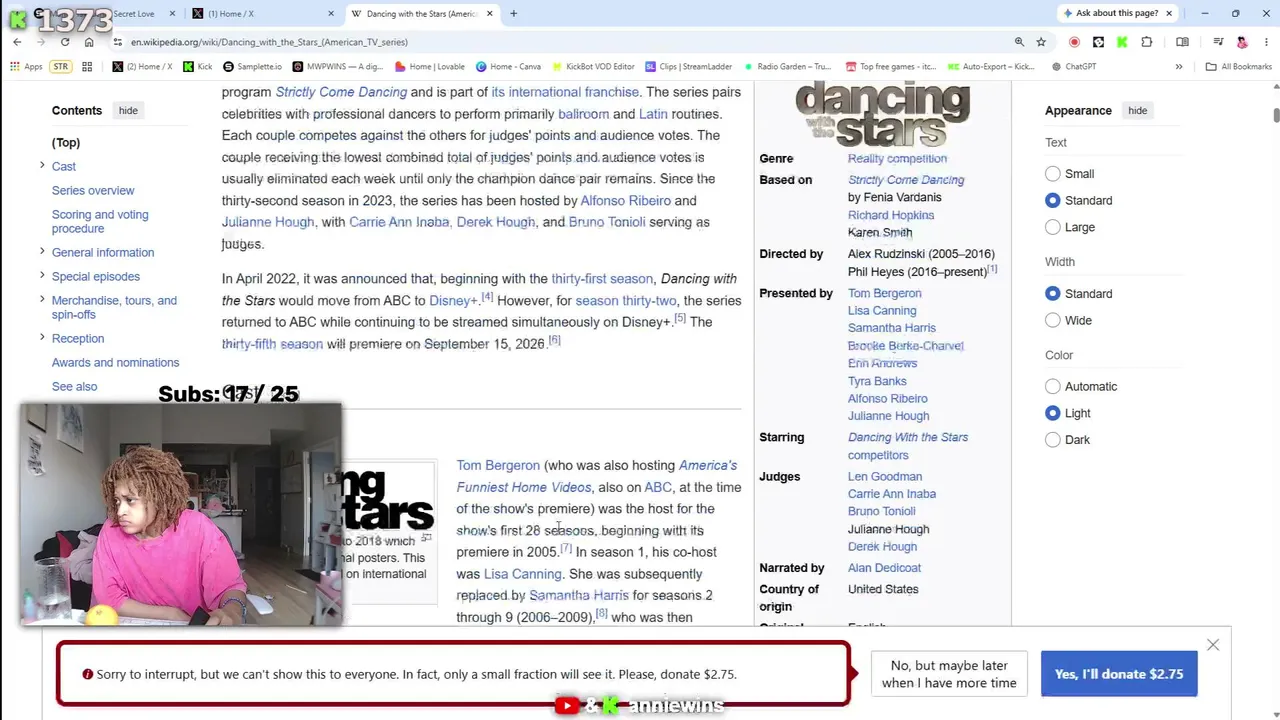
Task: Expand General information in Contents
Action: coord(42,252)
